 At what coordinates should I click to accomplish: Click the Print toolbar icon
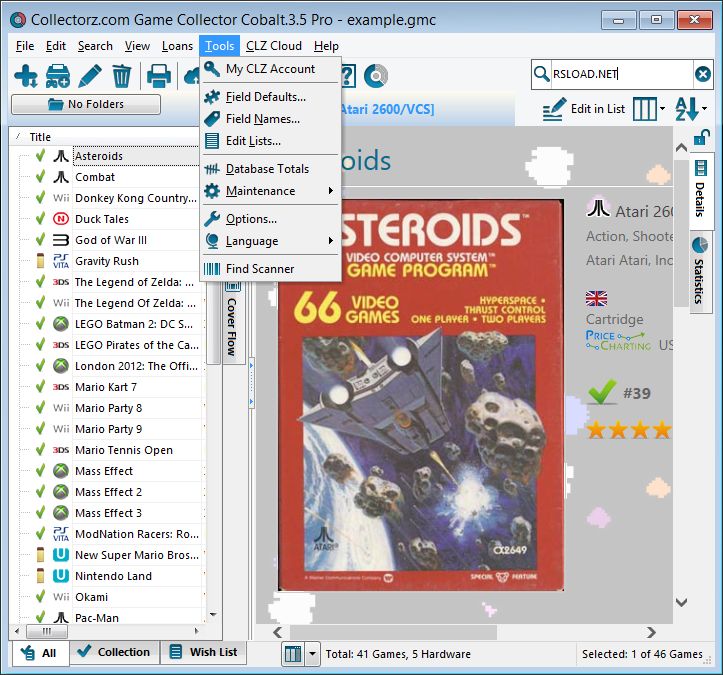[159, 76]
